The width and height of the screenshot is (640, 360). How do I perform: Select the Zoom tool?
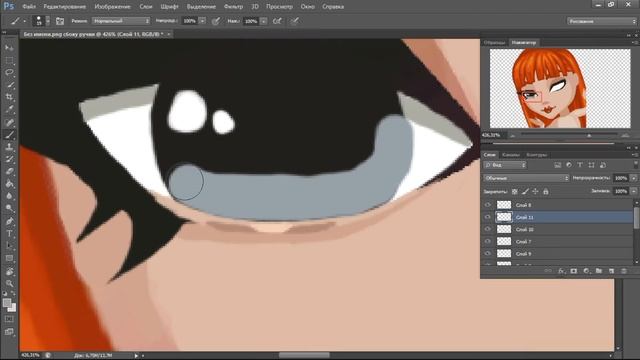click(9, 283)
